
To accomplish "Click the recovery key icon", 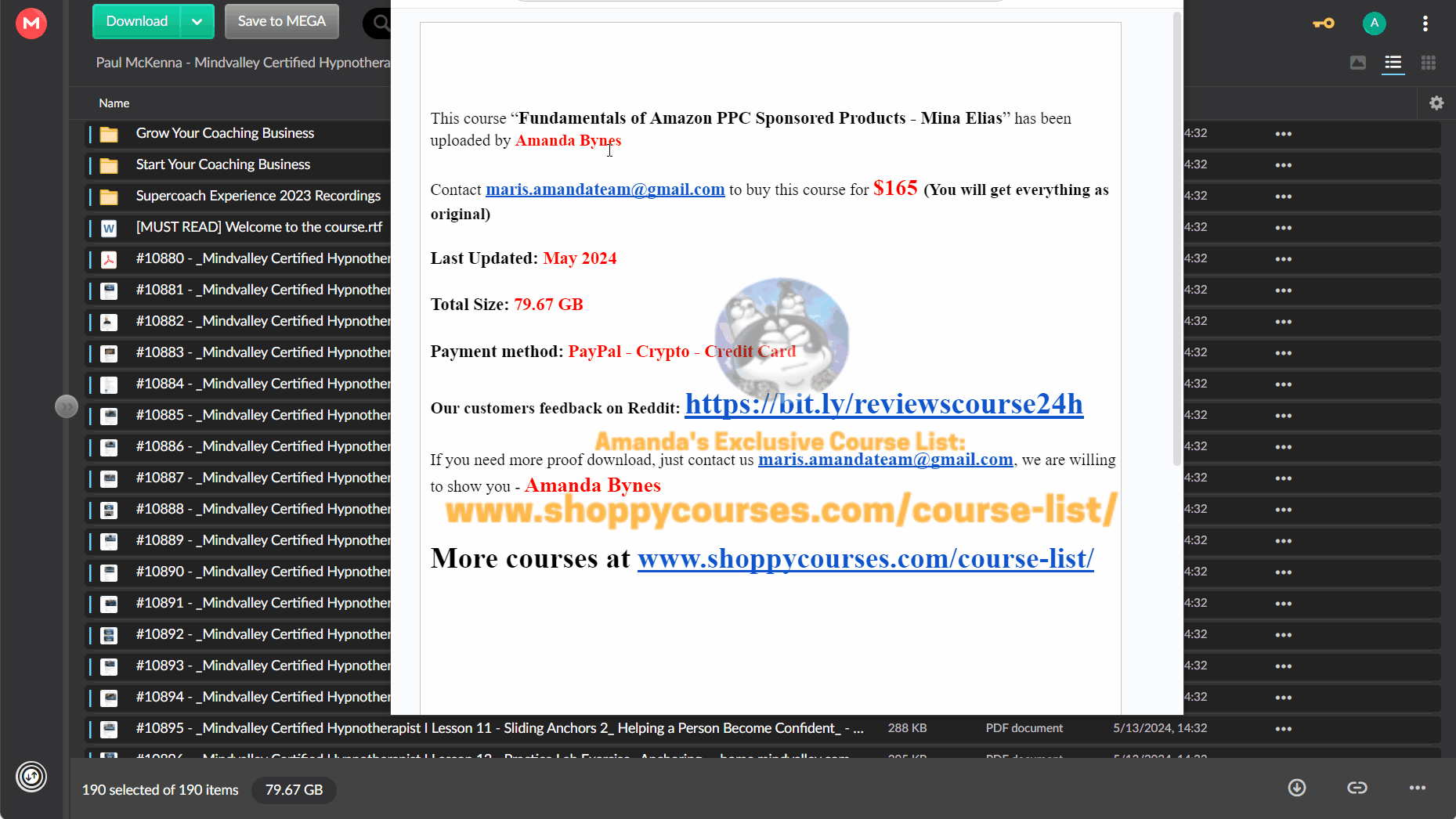I will [x=1324, y=23].
